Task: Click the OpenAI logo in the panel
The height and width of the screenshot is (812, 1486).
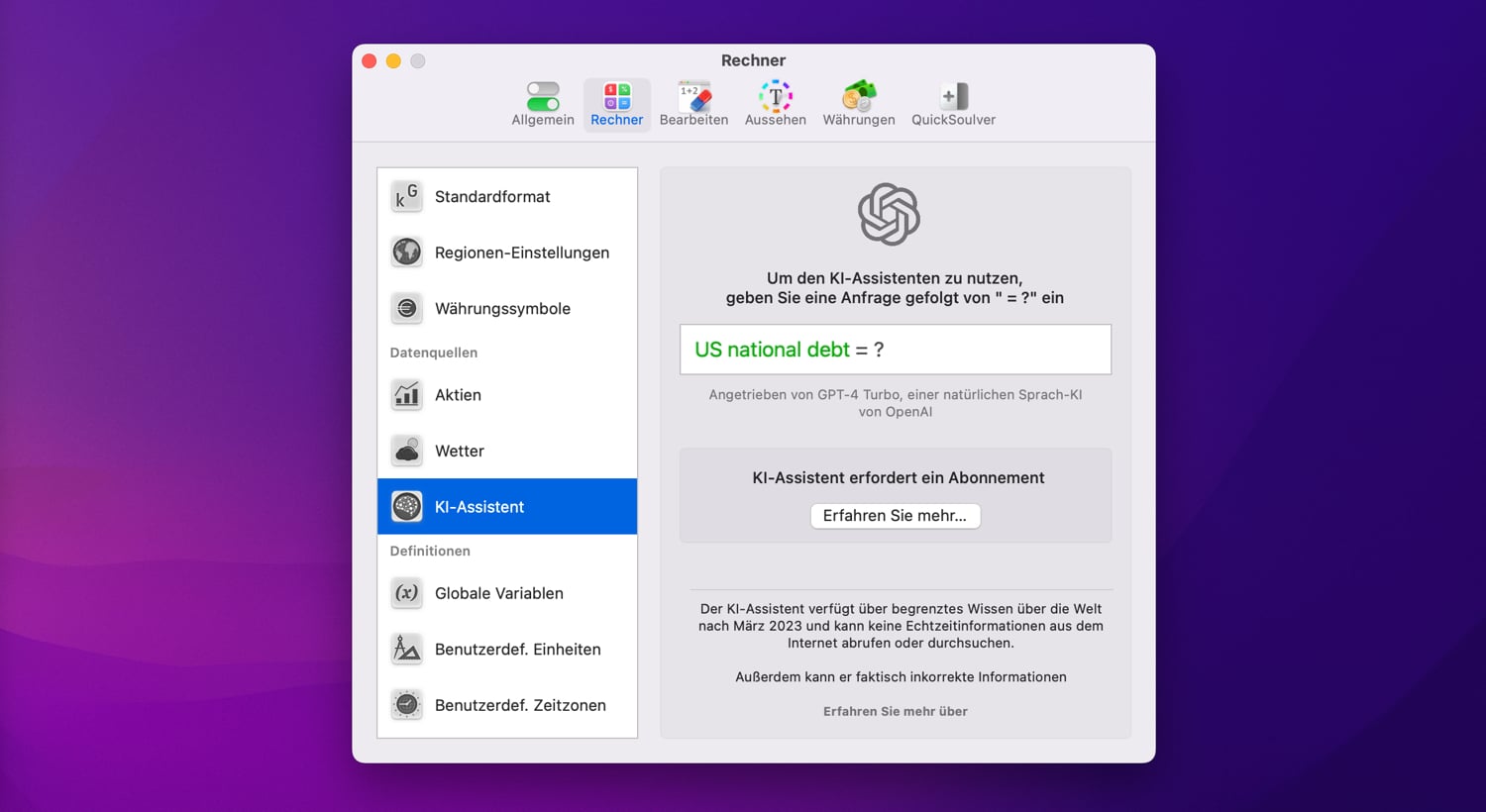Action: [889, 214]
